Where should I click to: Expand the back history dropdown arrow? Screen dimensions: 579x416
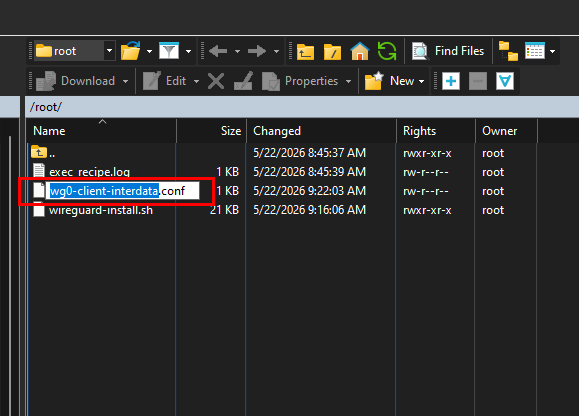237,51
